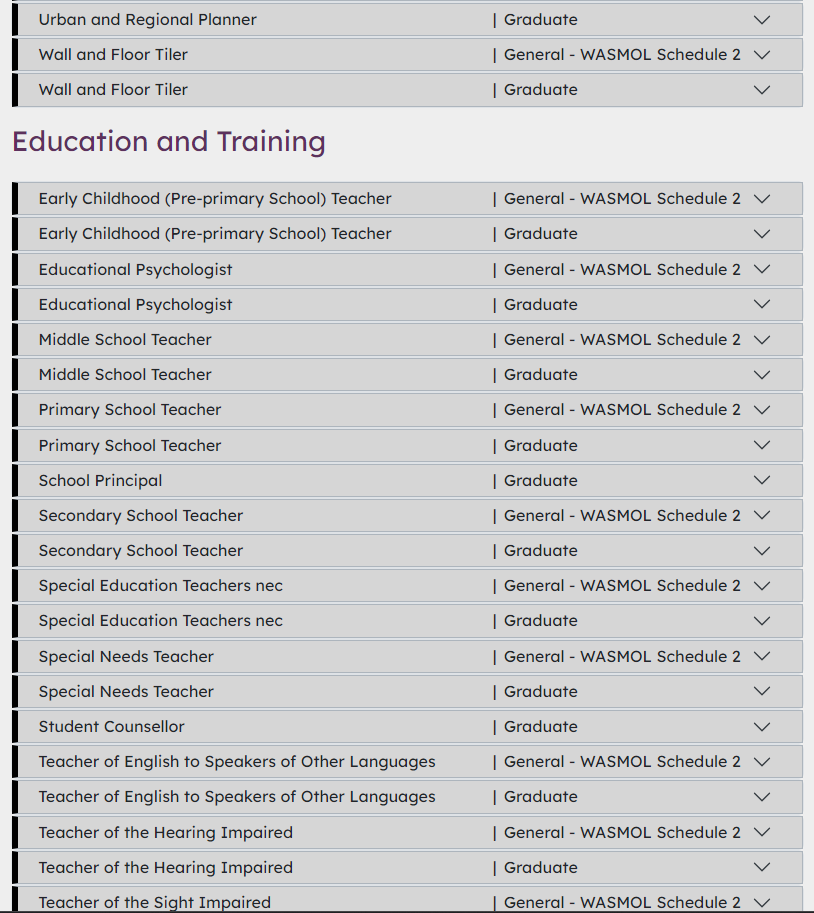This screenshot has height=913, width=814.
Task: Click the School Principal row chevron
Action: point(762,481)
